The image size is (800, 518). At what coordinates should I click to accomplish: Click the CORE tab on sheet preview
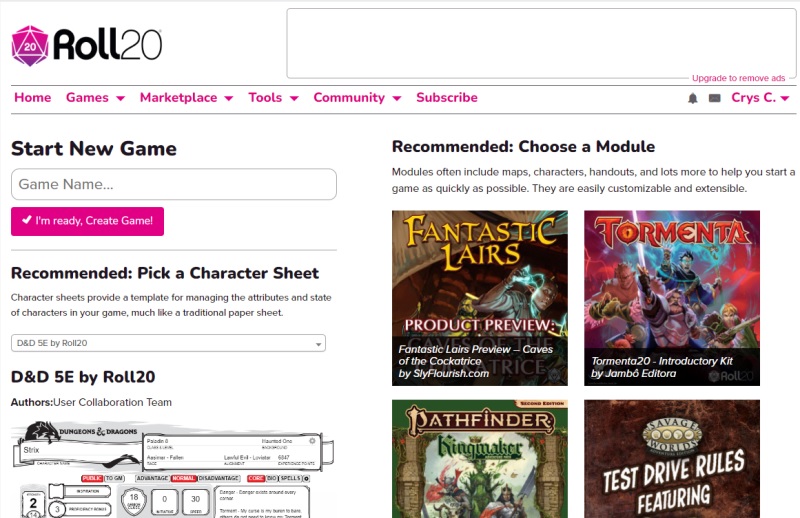point(256,478)
